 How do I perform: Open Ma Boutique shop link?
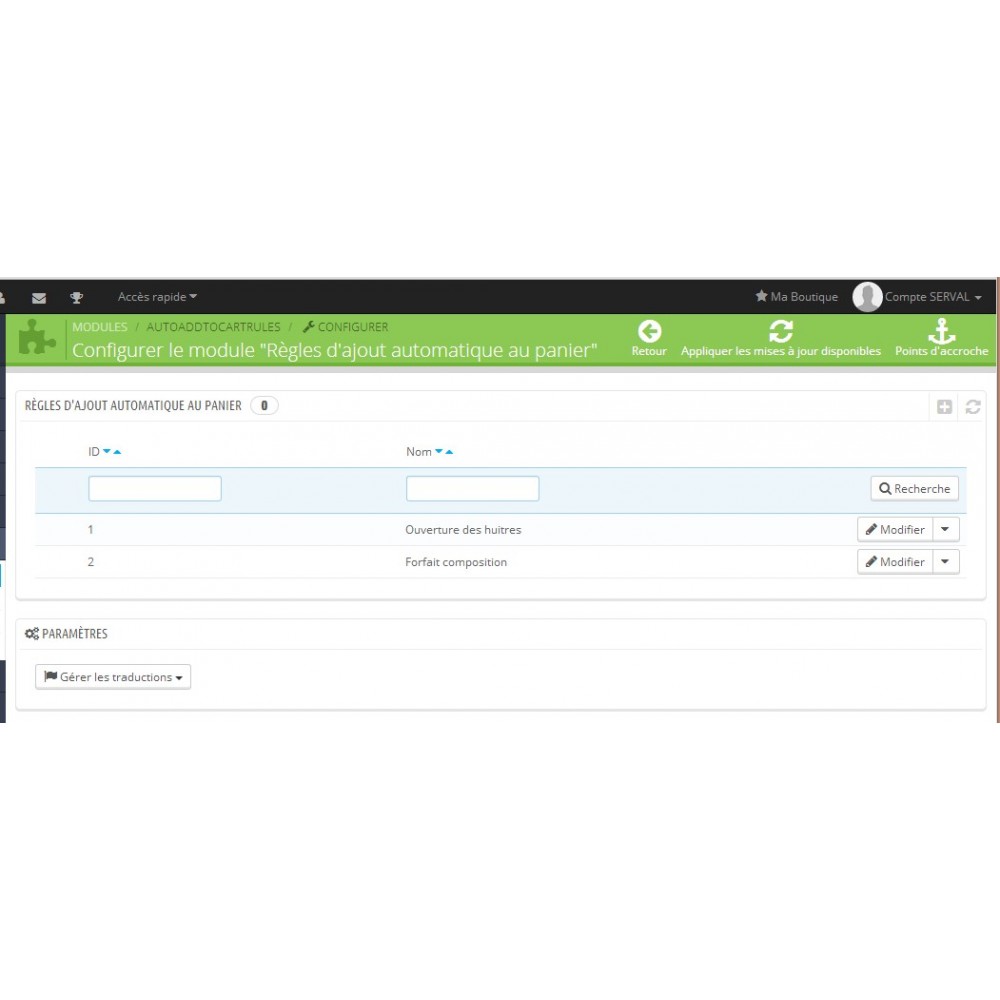click(797, 297)
